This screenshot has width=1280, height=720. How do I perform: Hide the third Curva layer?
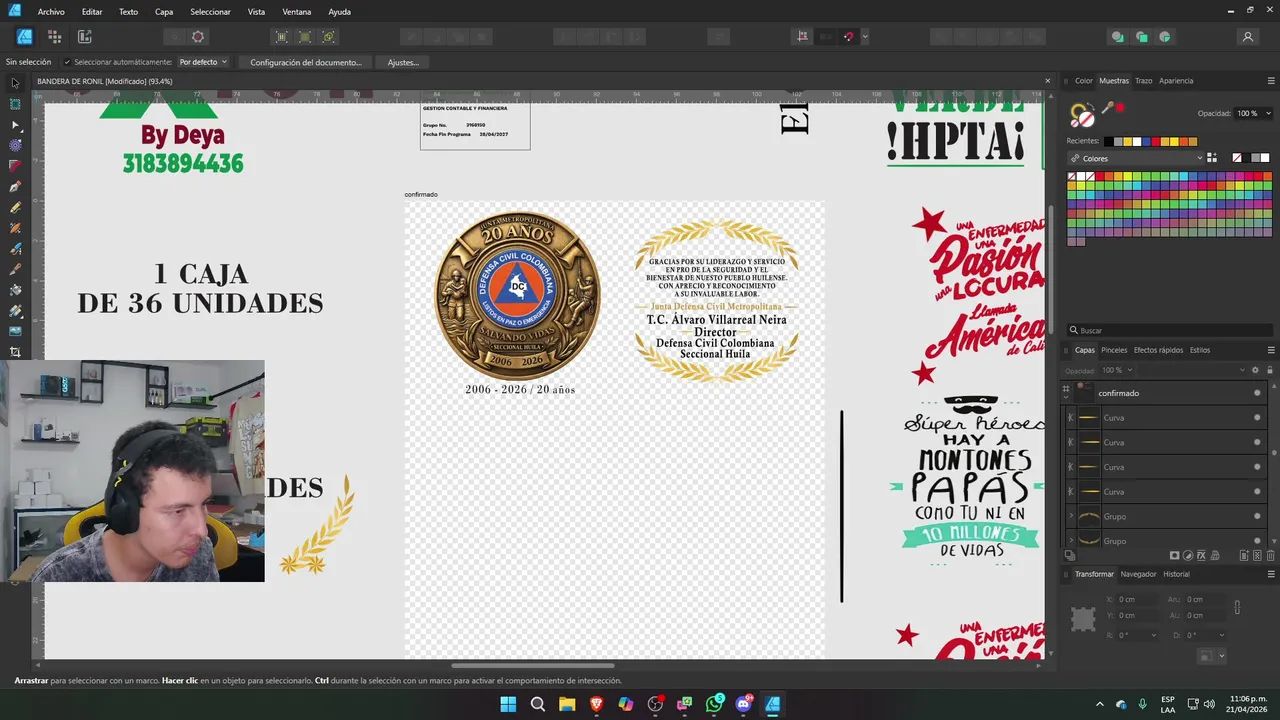point(1257,467)
